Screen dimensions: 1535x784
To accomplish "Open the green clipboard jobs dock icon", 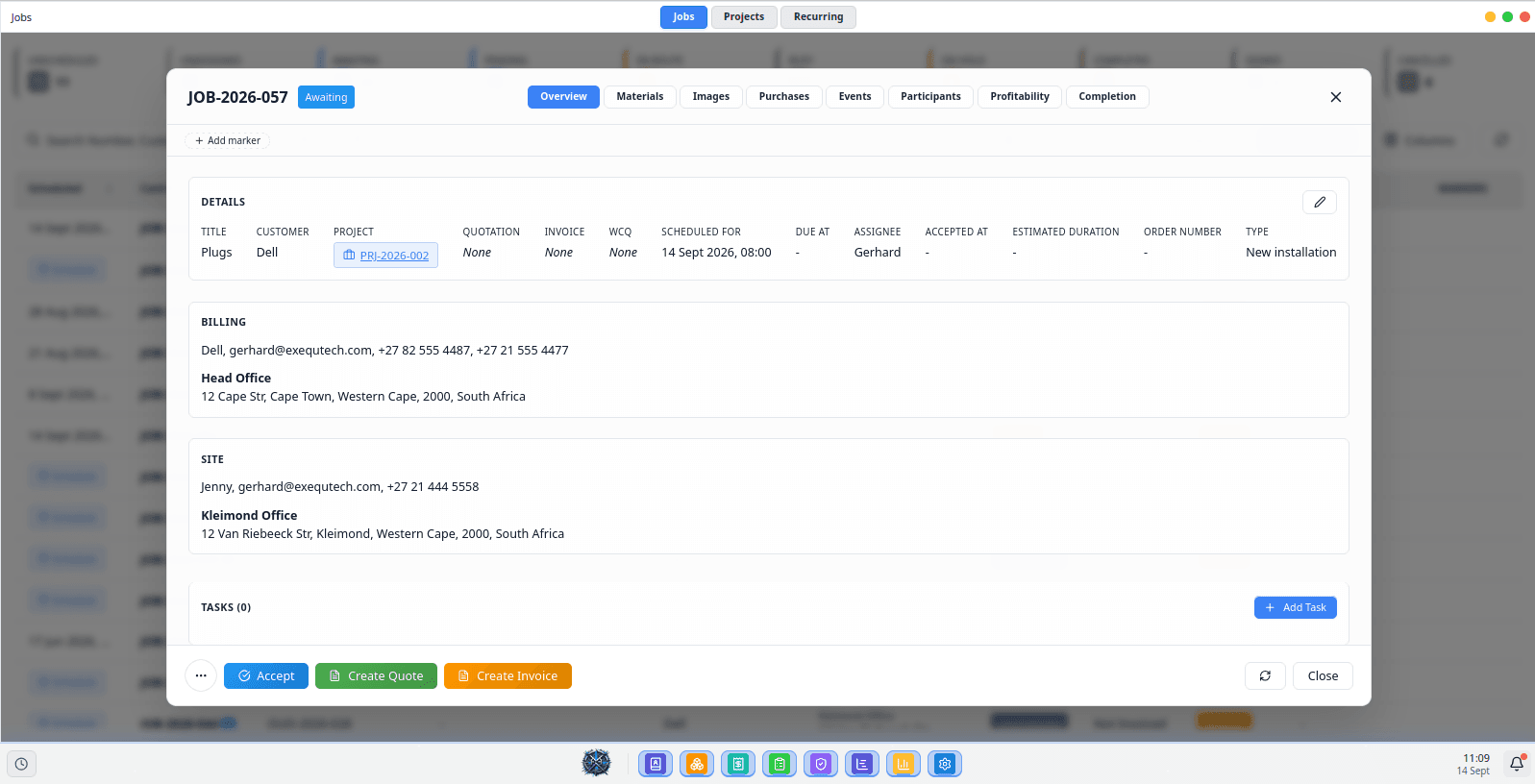I will click(780, 764).
